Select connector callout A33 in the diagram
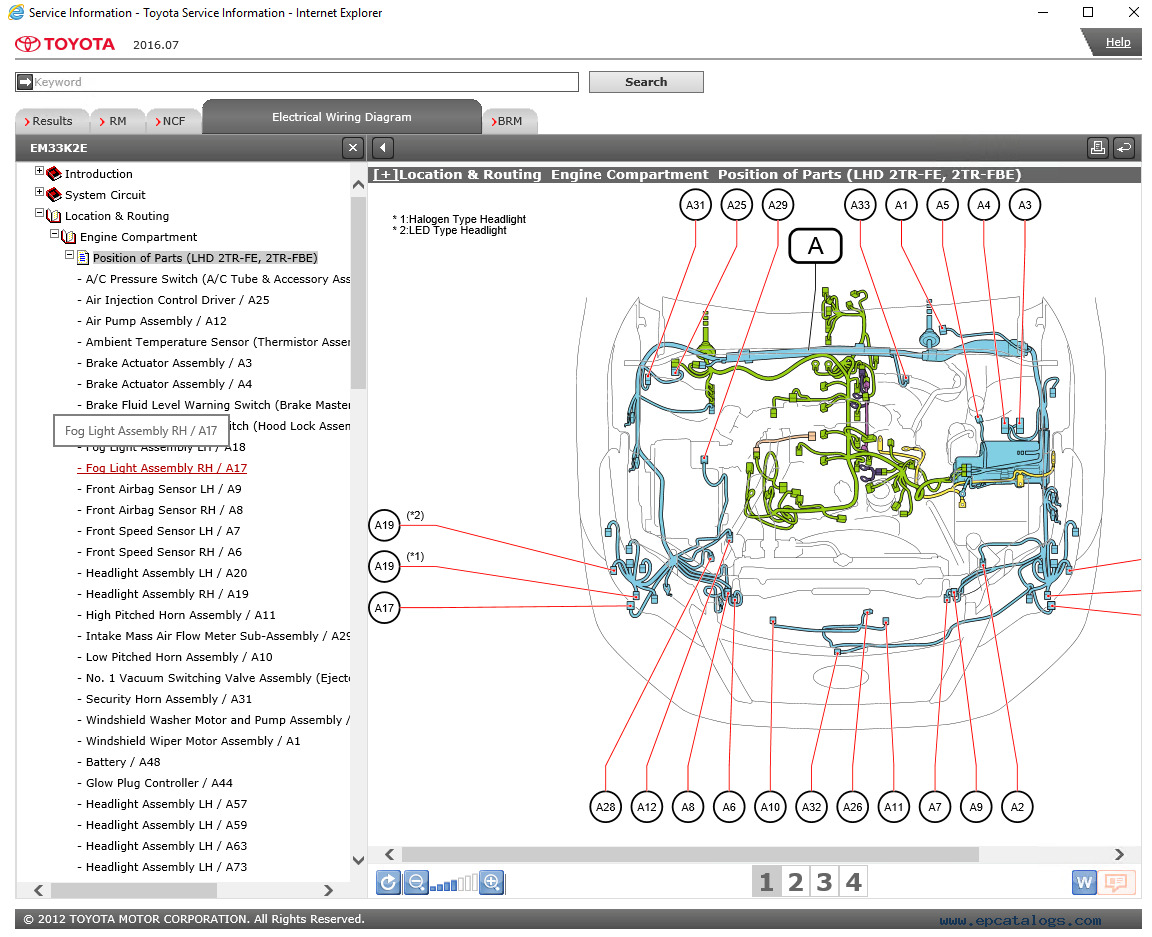The image size is (1152, 937). coord(860,205)
